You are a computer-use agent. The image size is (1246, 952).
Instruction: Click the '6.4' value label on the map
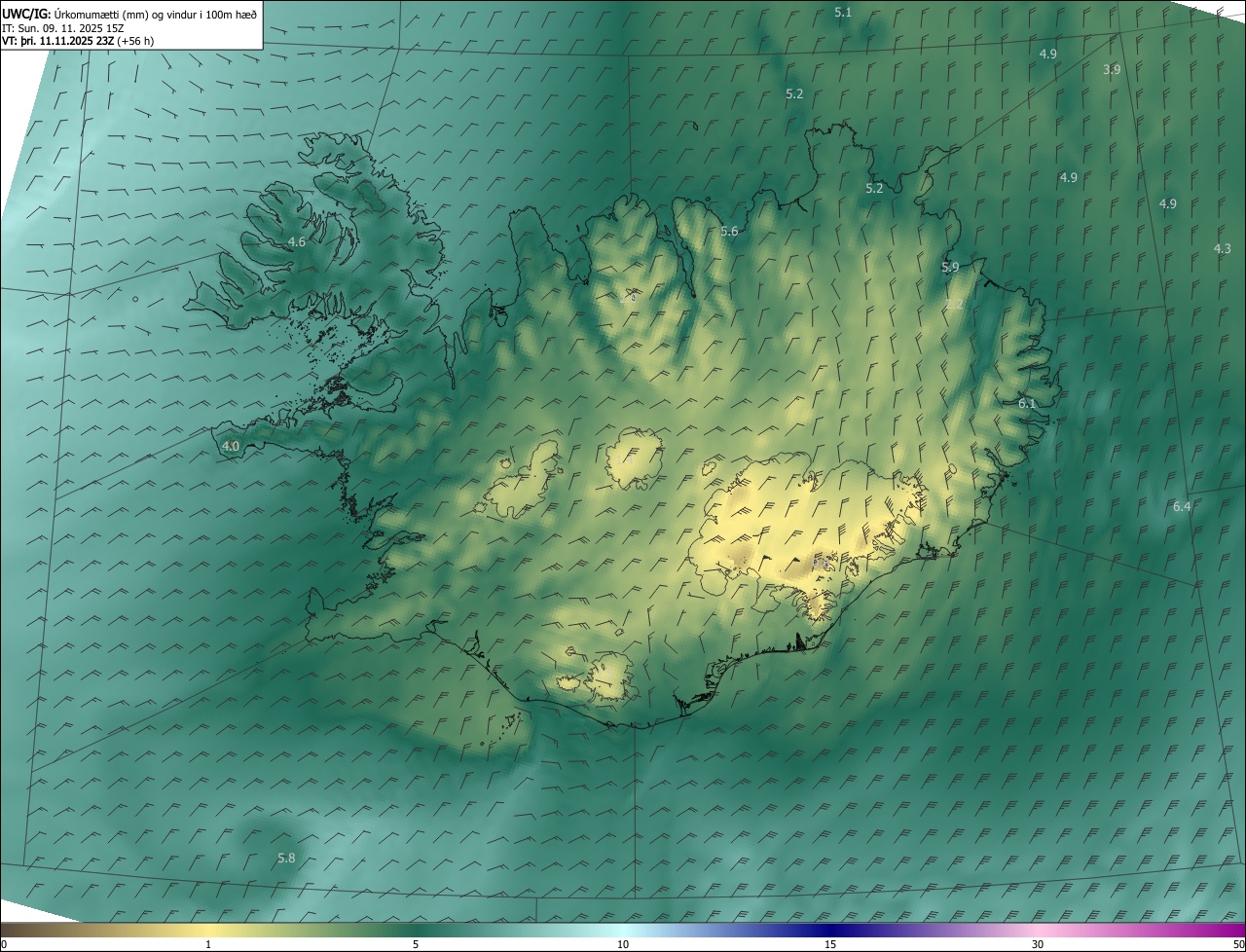tap(1182, 507)
